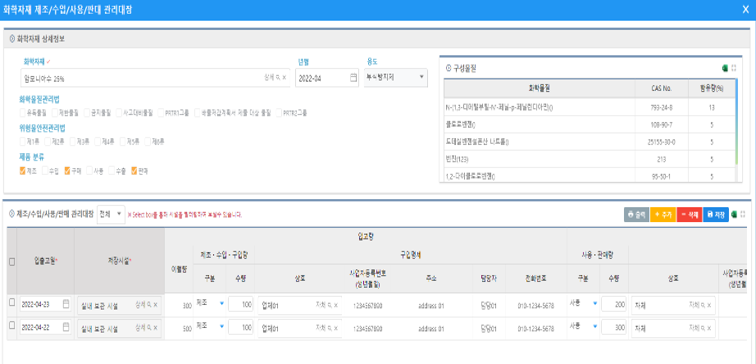Check the PRTR1그룹 checkbox

click(x=161, y=113)
